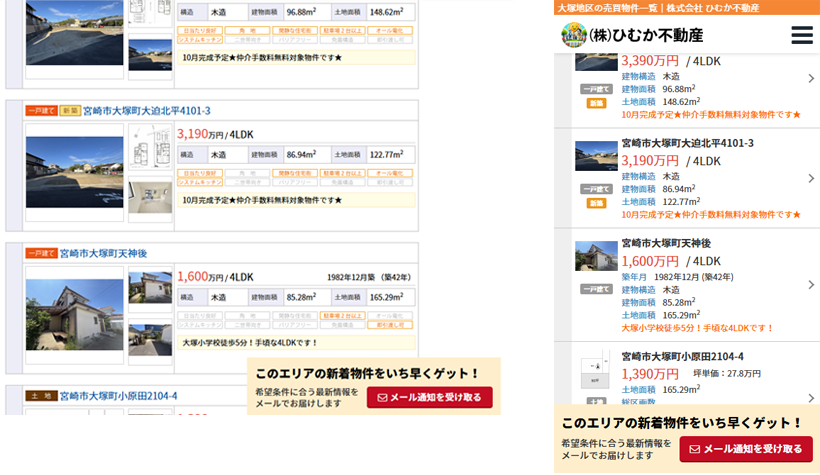The width and height of the screenshot is (820, 475).
Task: Click 122.77m² land area in desktop listing
Action: (386, 155)
